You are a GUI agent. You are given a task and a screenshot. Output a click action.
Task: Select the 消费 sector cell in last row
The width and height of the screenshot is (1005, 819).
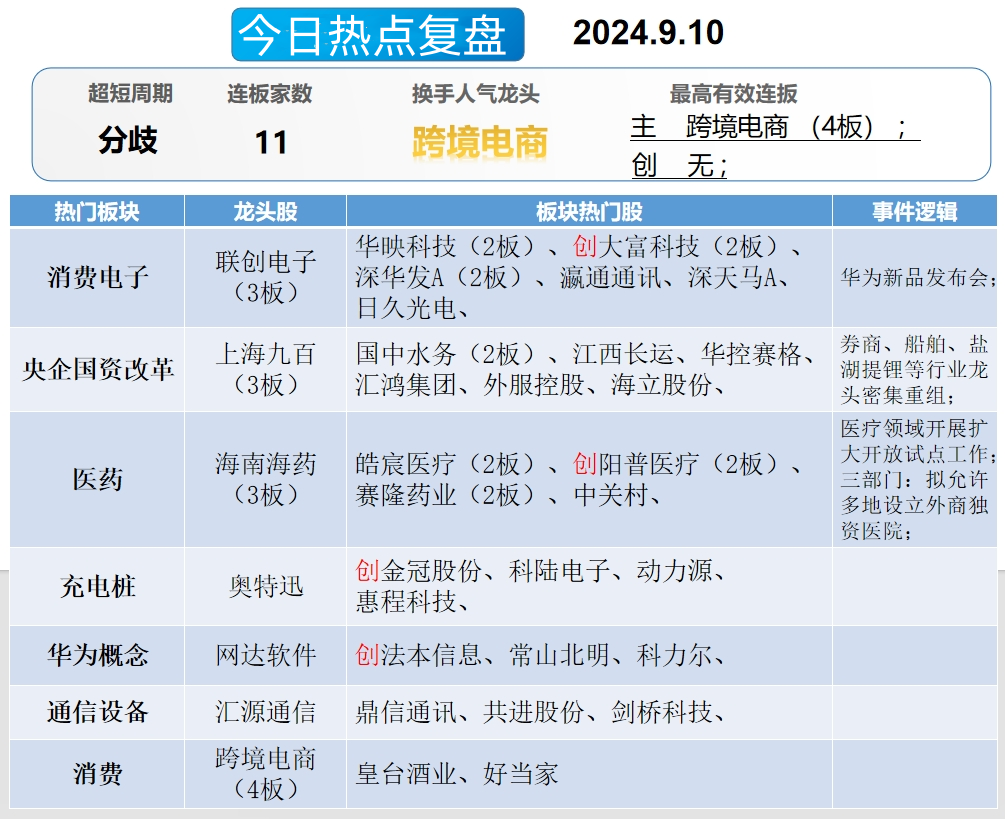point(97,774)
